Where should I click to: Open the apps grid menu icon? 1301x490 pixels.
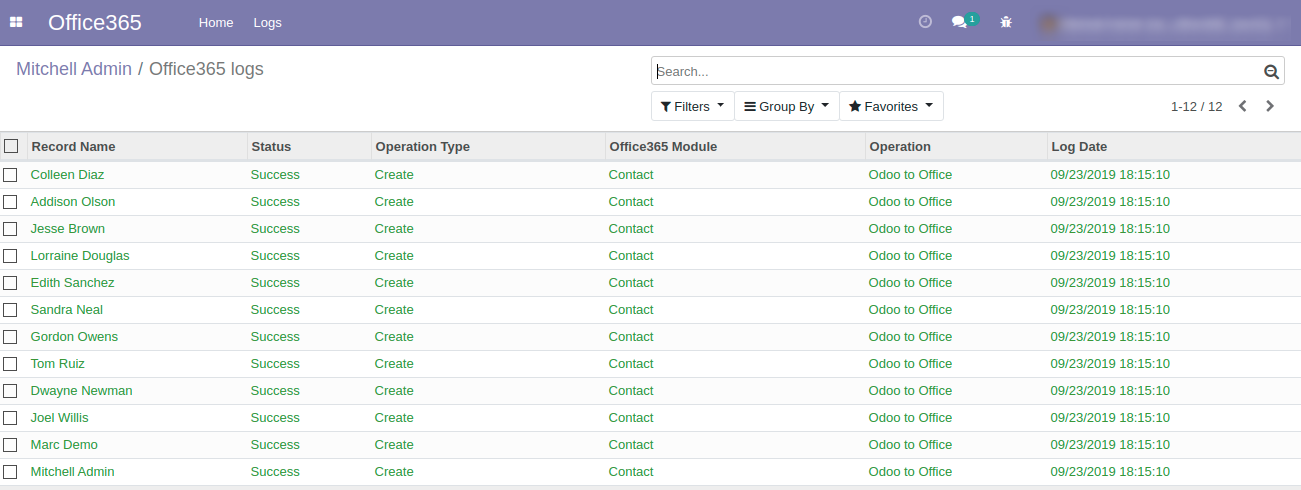[16, 22]
